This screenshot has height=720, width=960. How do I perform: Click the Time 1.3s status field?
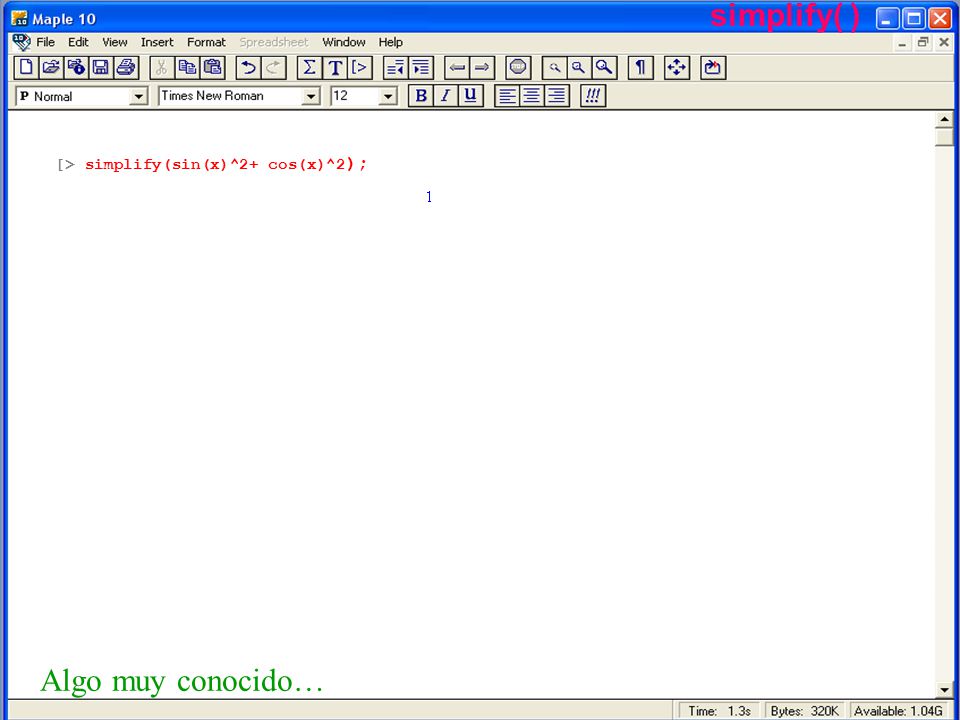click(x=719, y=711)
